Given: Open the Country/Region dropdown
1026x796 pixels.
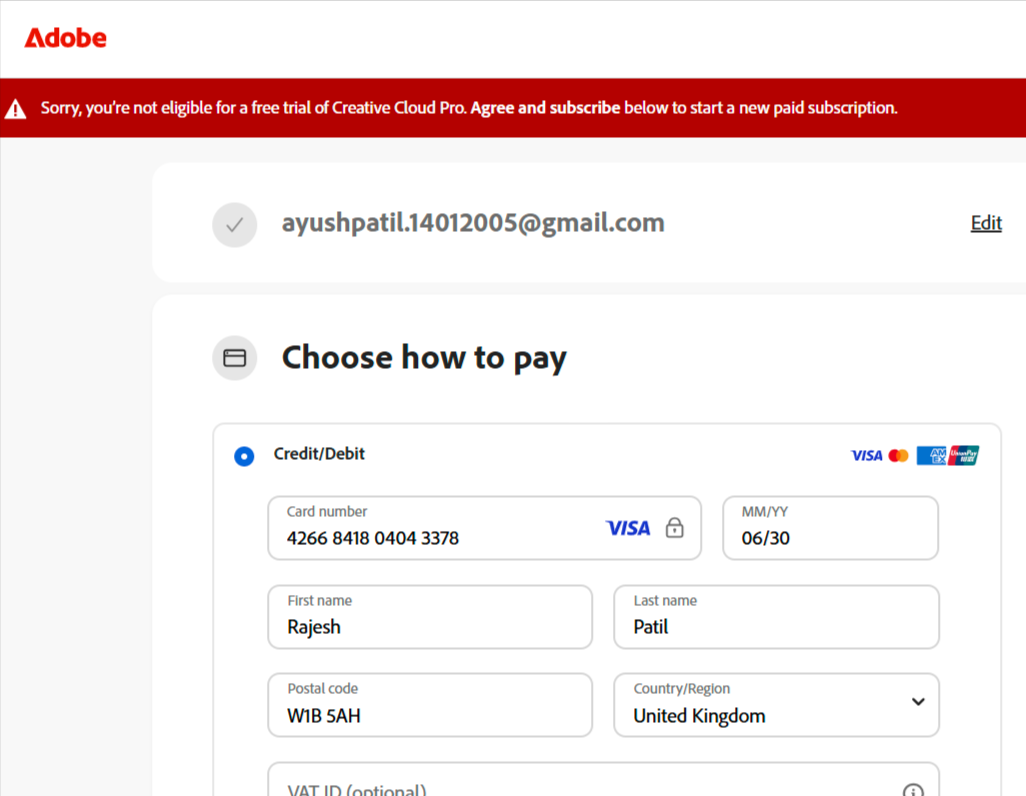Looking at the screenshot, I should click(x=776, y=705).
